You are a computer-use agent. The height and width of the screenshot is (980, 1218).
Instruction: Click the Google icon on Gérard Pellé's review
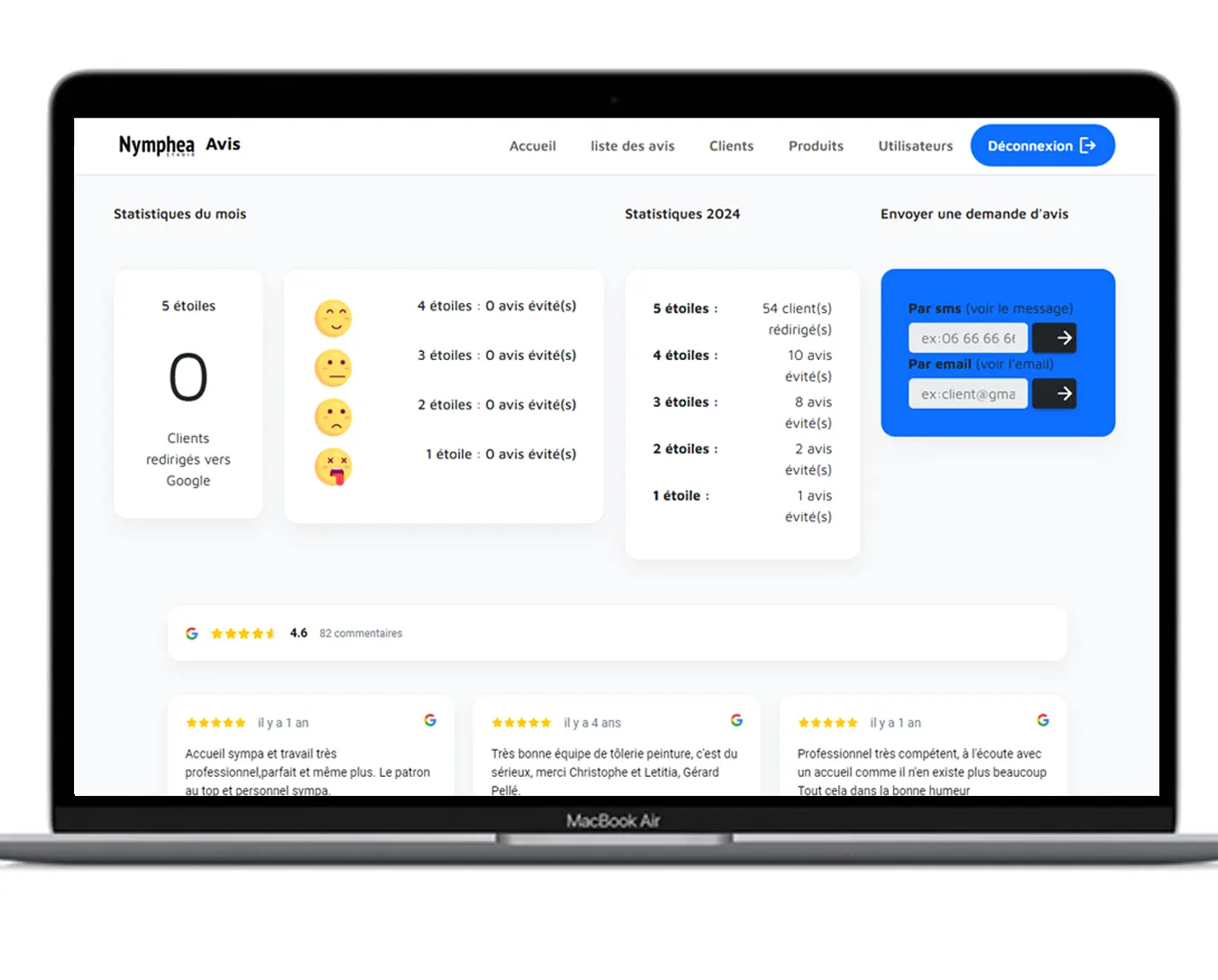tap(737, 720)
